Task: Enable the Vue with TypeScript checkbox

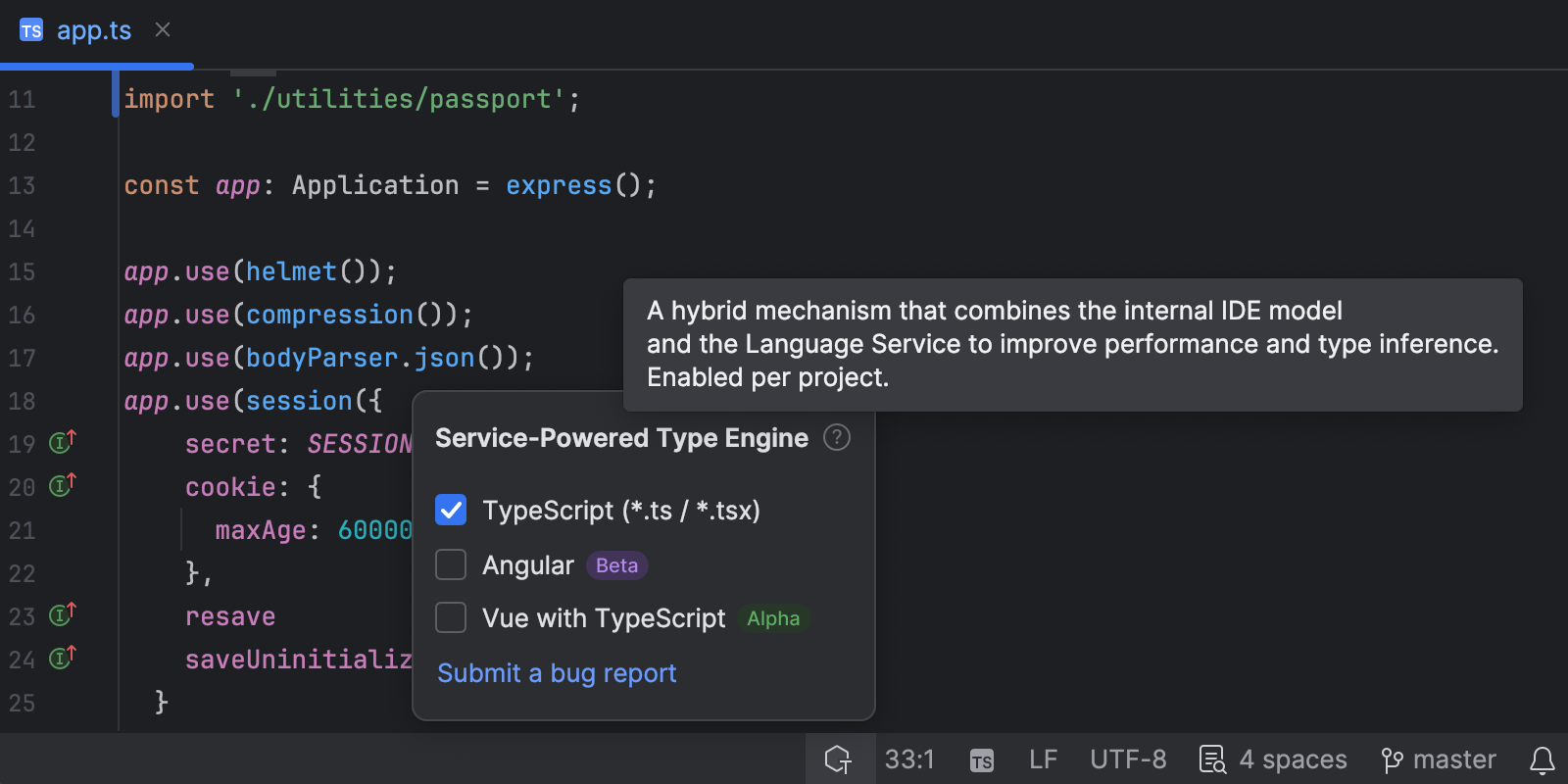Action: click(451, 617)
